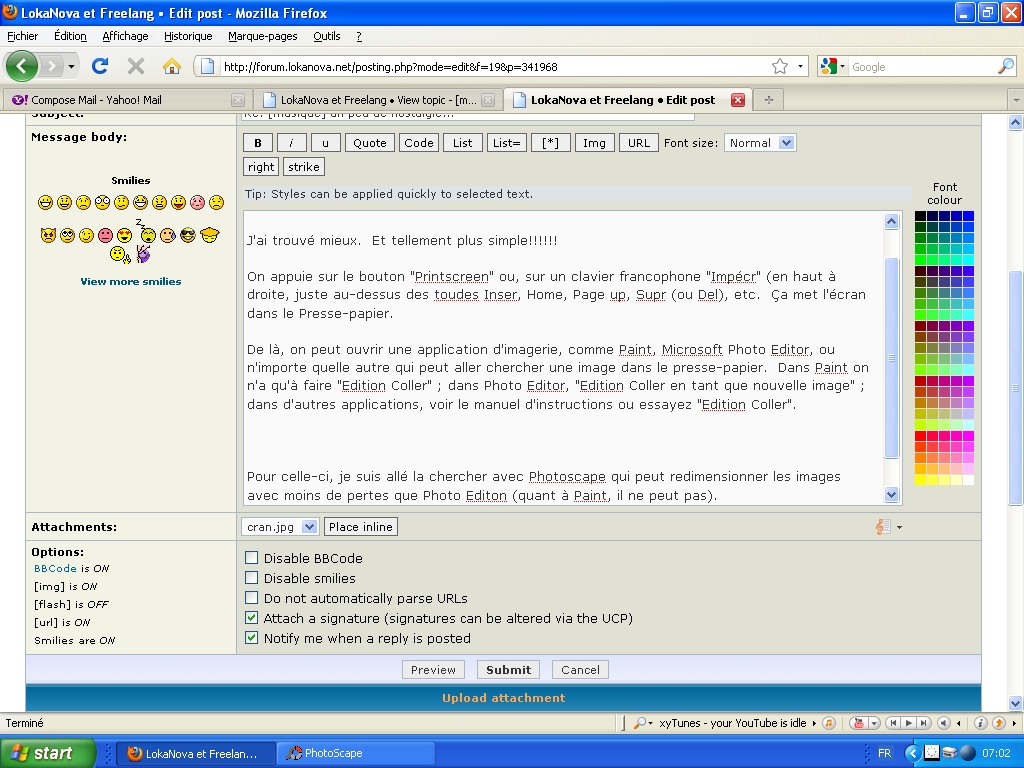The image size is (1024, 768).
Task: Go to previous track in xyTunes
Action: [893, 723]
